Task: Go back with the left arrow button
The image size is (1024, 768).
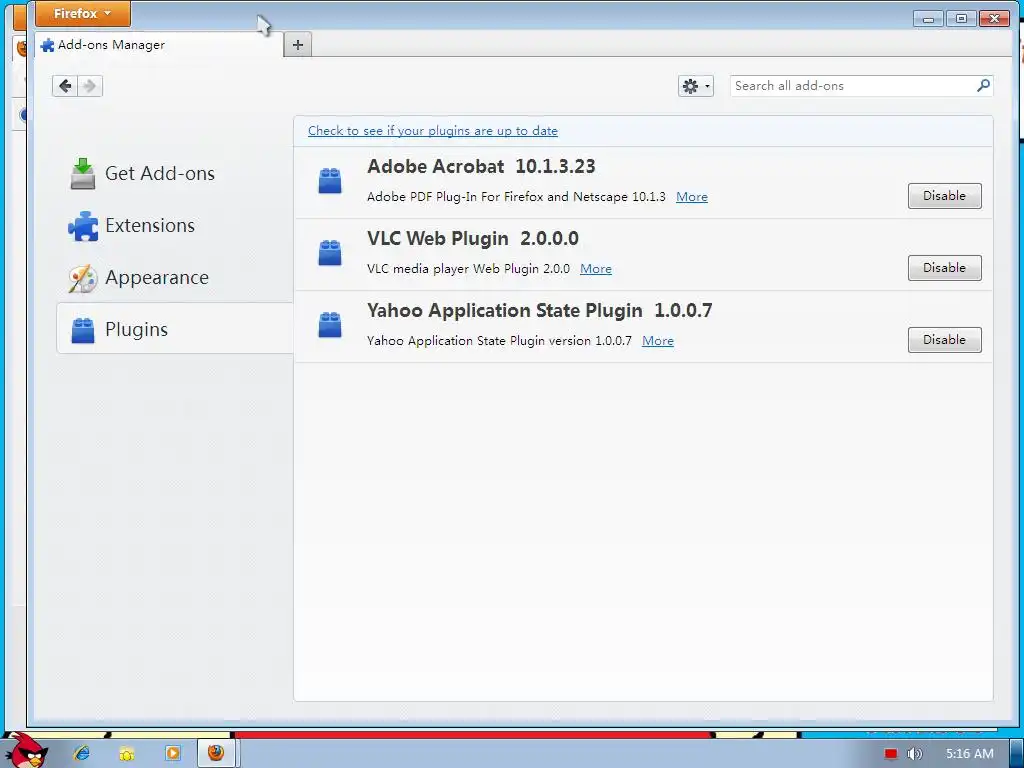Action: point(65,86)
